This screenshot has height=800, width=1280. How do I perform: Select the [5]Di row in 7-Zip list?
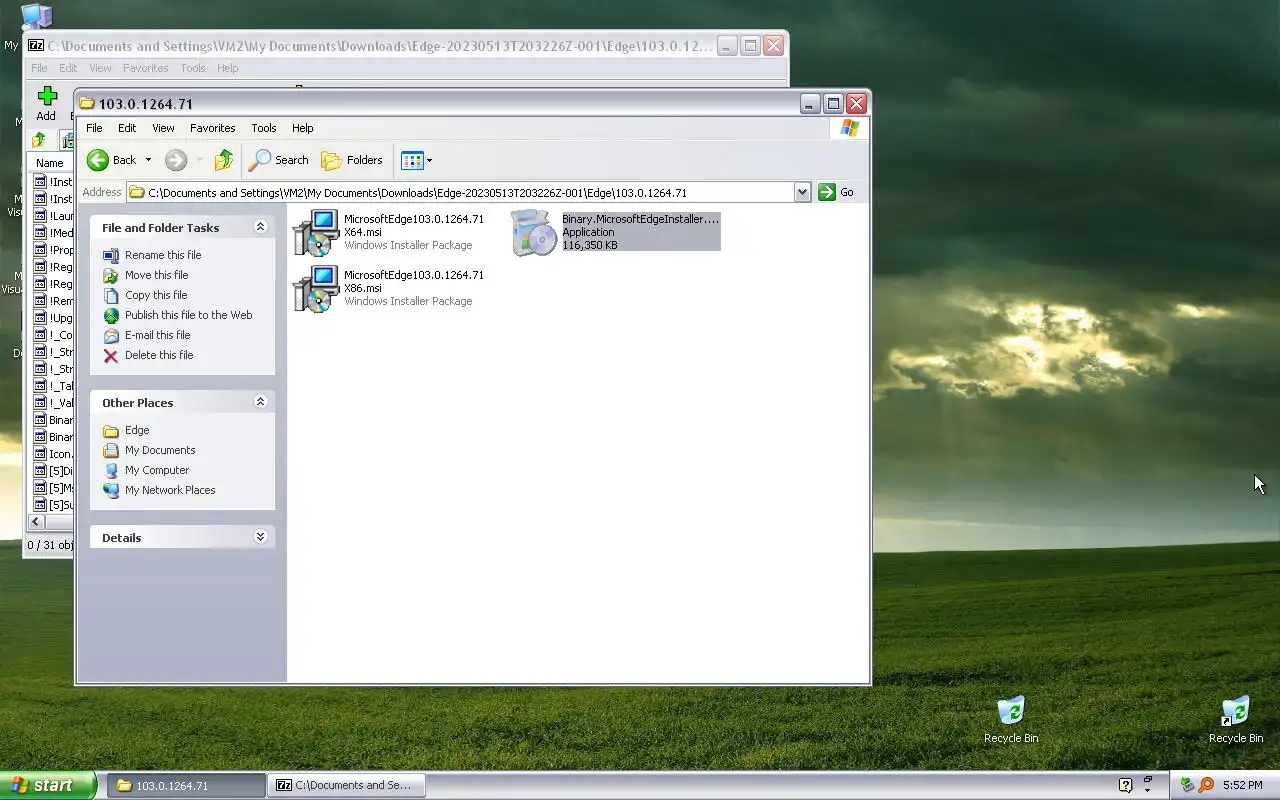click(53, 471)
